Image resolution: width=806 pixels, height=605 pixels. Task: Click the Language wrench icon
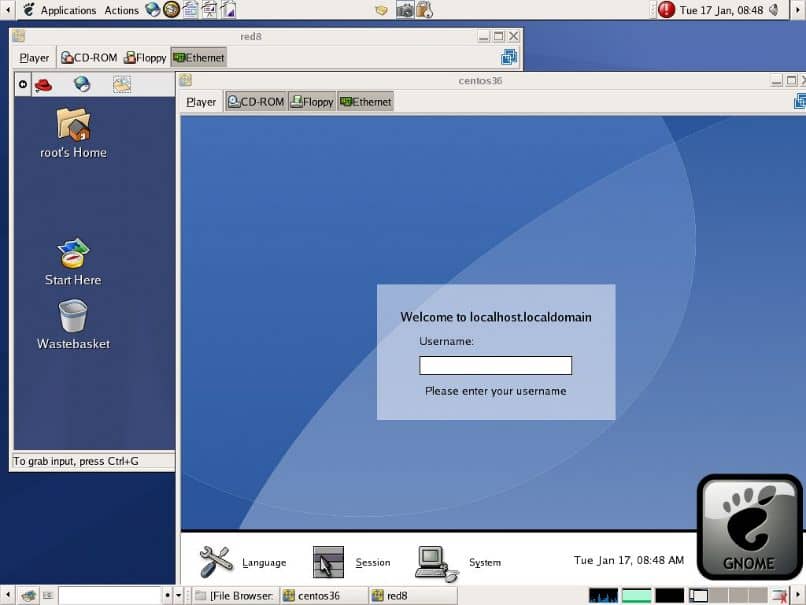tap(216, 561)
